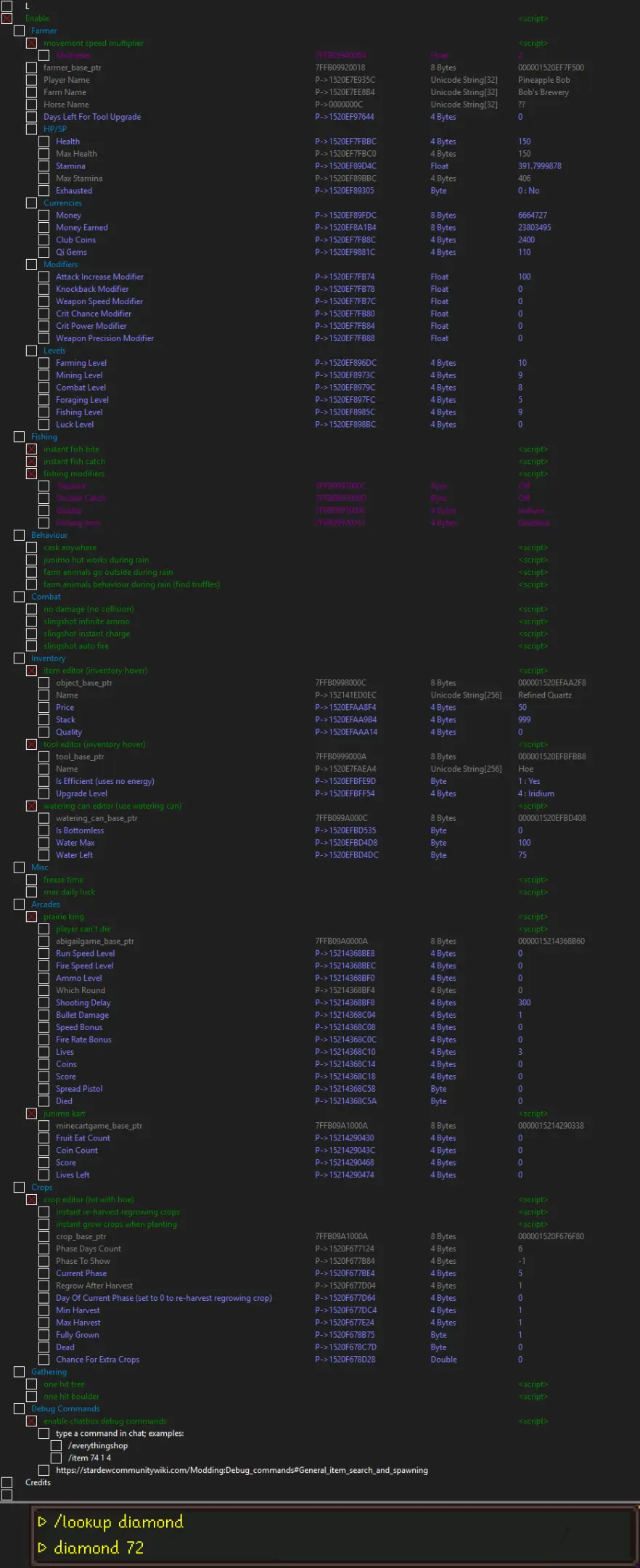Select the Credits entry
The width and height of the screenshot is (640, 1568).
click(x=38, y=1482)
